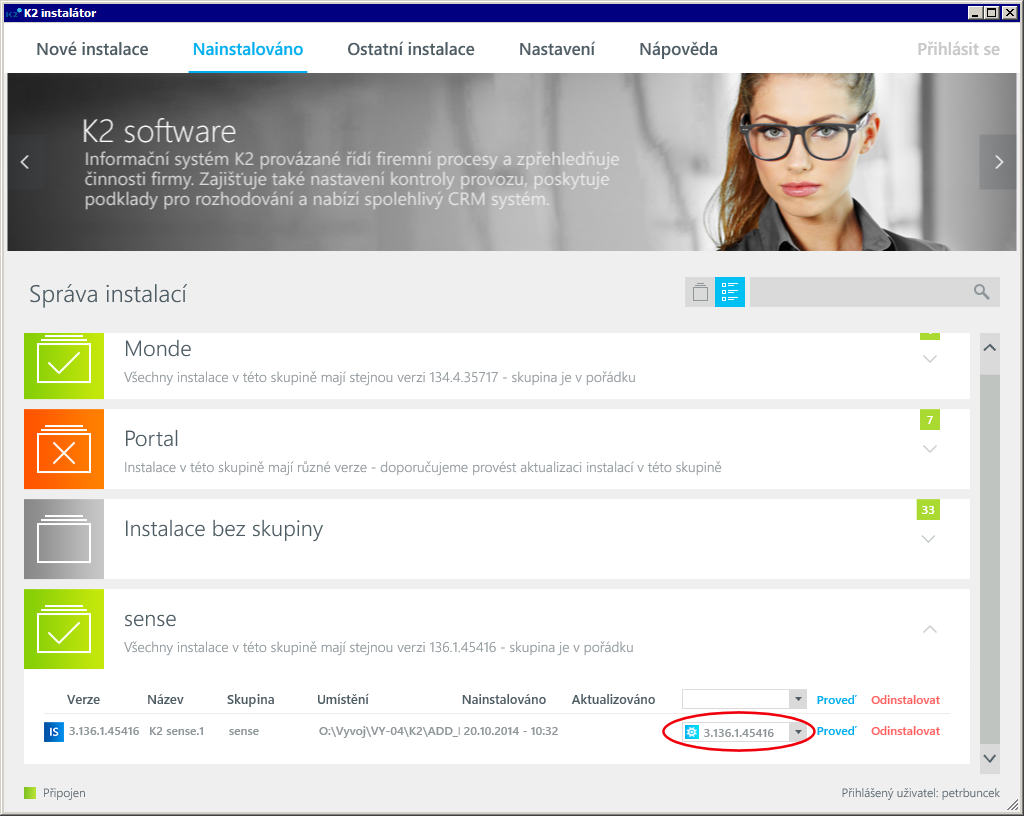This screenshot has height=816, width=1024.
Task: Click scrollbar up arrow
Action: pyautogui.click(x=990, y=348)
